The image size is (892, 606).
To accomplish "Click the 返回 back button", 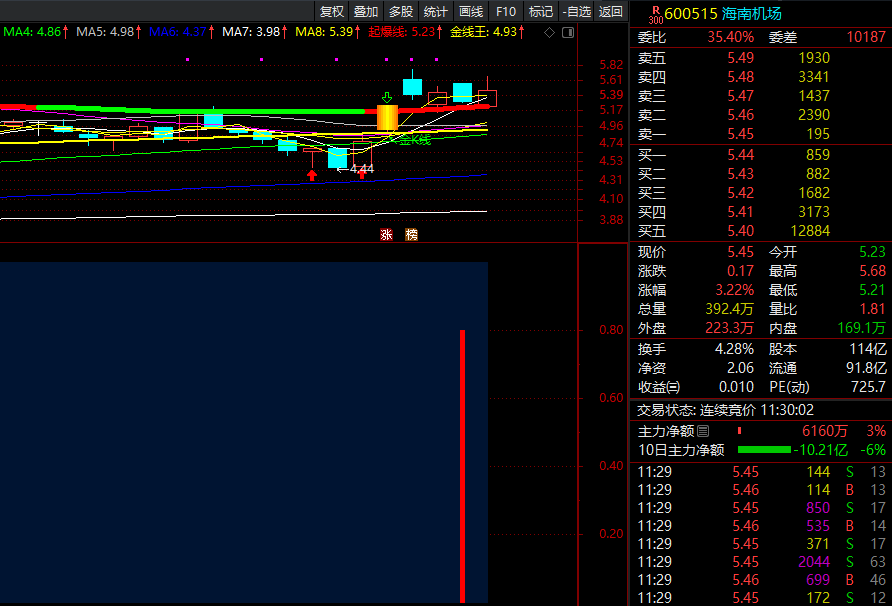I will coord(610,12).
